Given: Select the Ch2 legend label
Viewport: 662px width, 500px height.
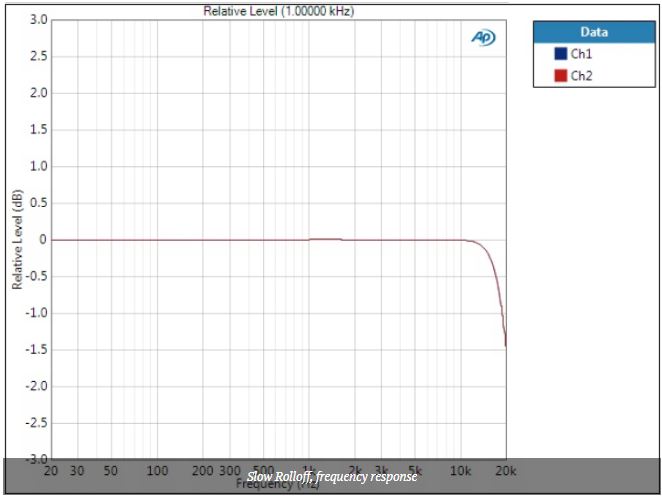Looking at the screenshot, I should 581,76.
